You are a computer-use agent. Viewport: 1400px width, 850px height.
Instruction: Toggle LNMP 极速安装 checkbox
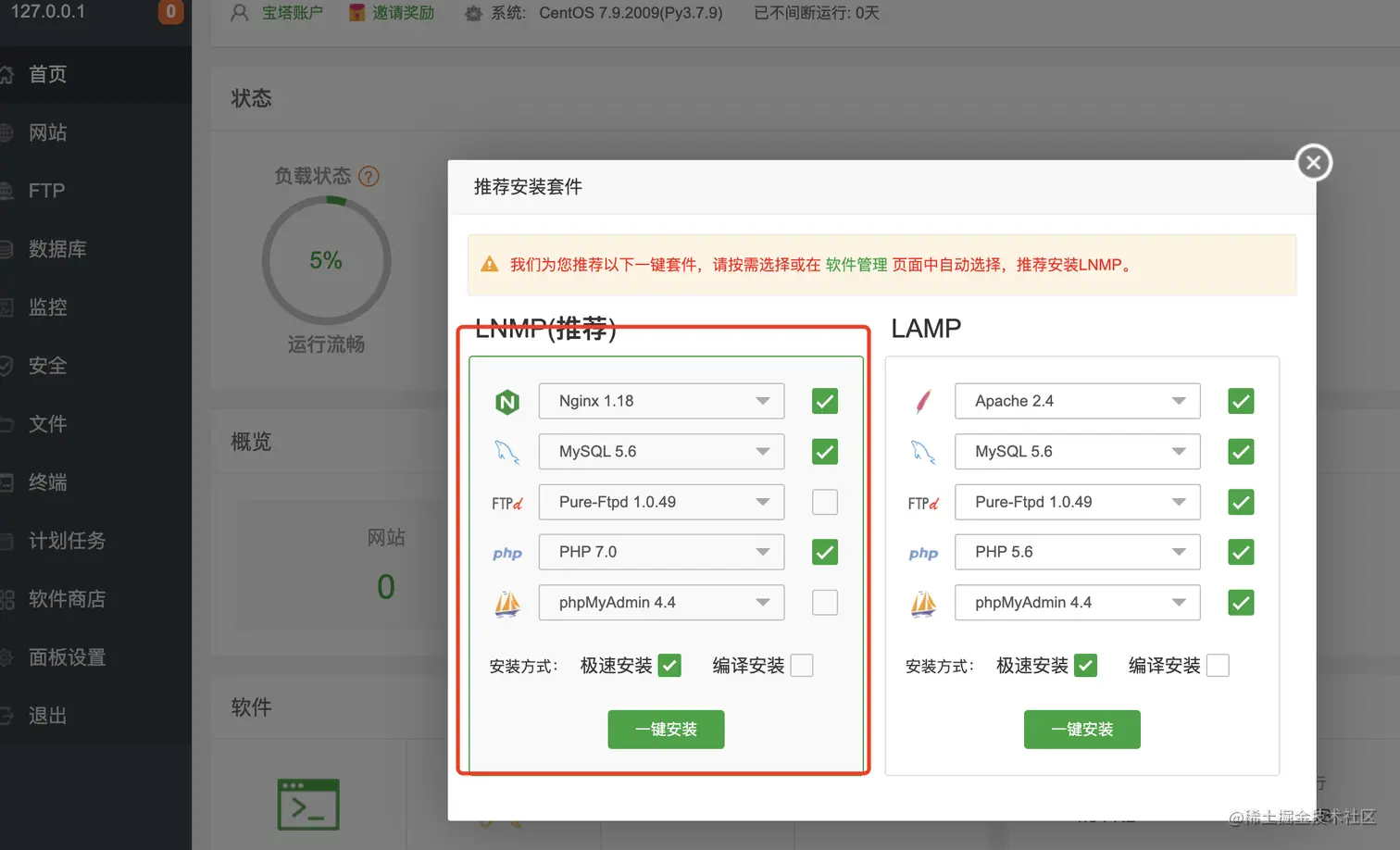pos(669,666)
